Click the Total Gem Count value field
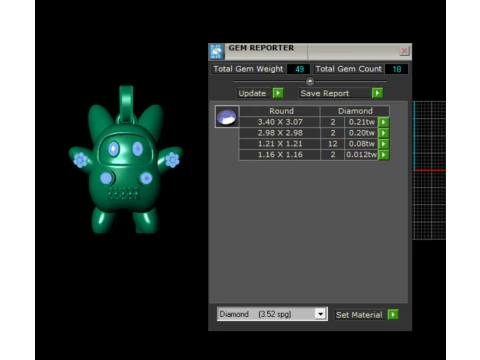The height and width of the screenshot is (360, 480). coord(396,69)
